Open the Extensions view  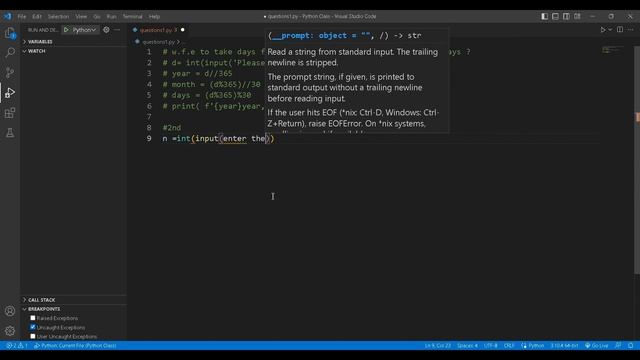click(x=10, y=113)
